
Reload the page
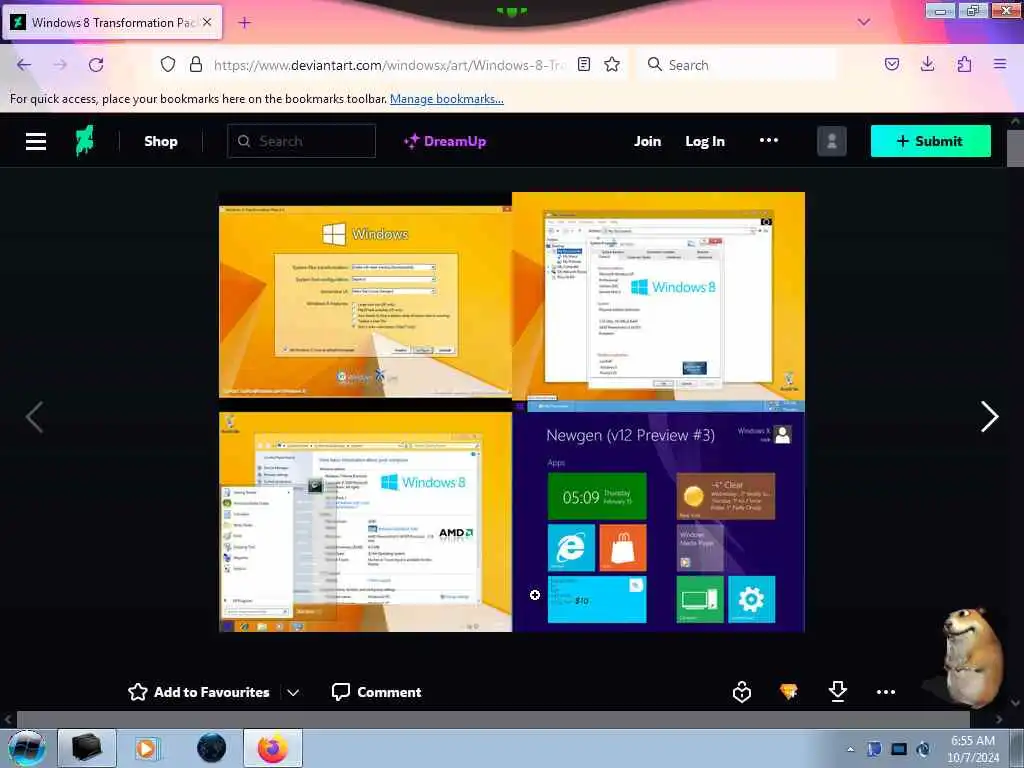[96, 65]
